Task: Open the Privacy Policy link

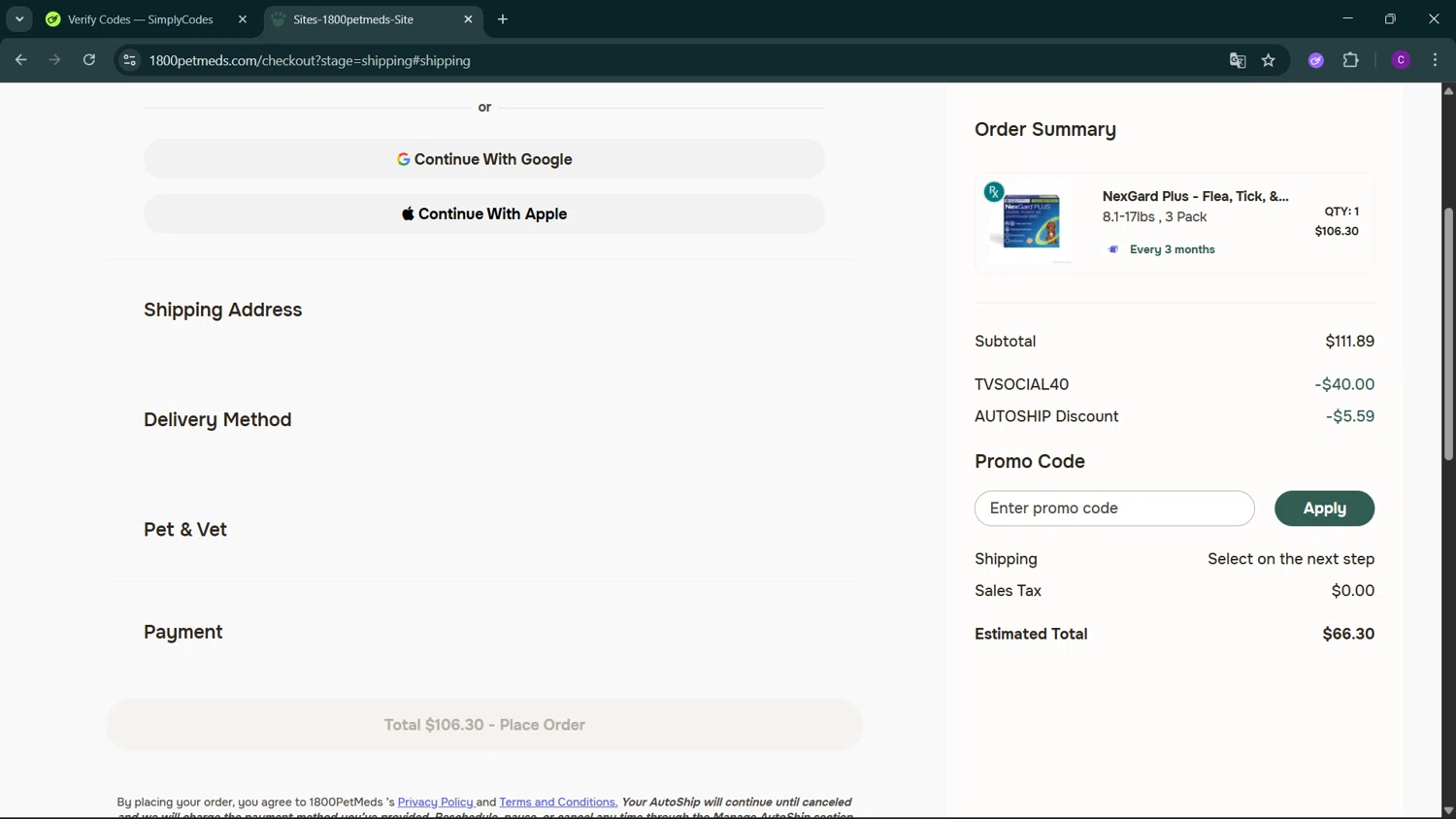Action: (x=435, y=803)
